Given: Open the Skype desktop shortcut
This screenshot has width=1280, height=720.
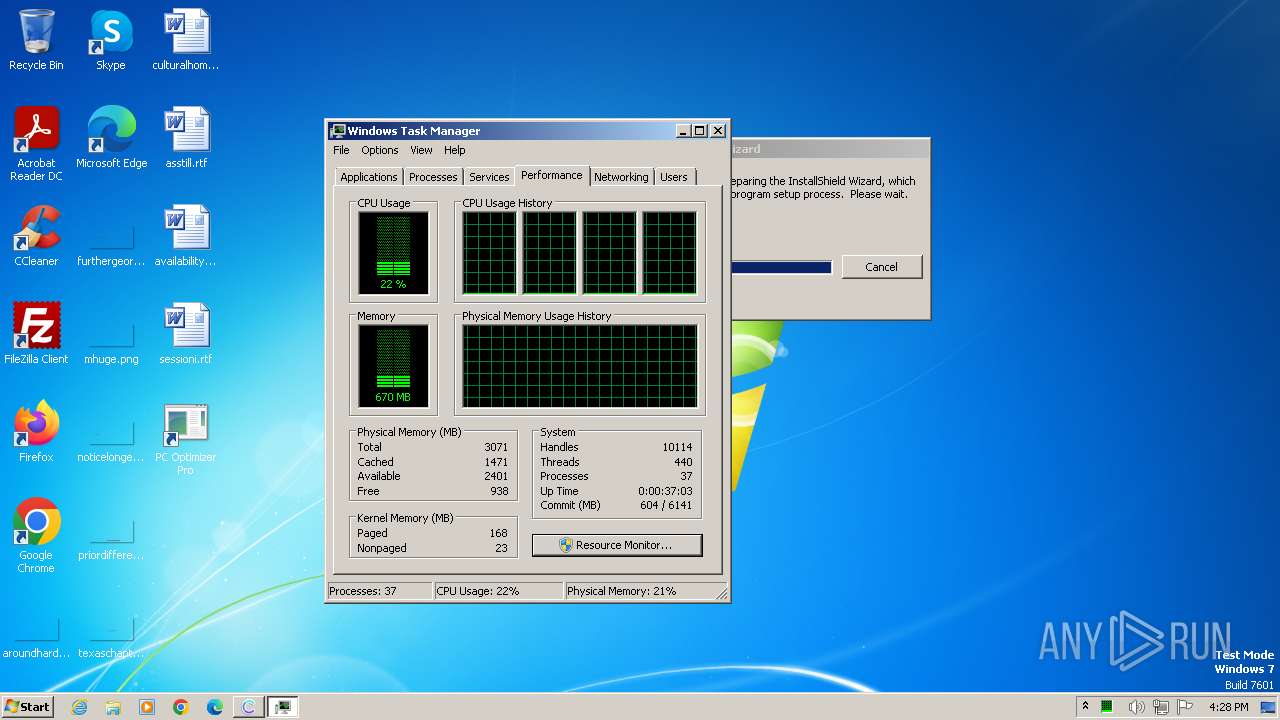Looking at the screenshot, I should (110, 40).
